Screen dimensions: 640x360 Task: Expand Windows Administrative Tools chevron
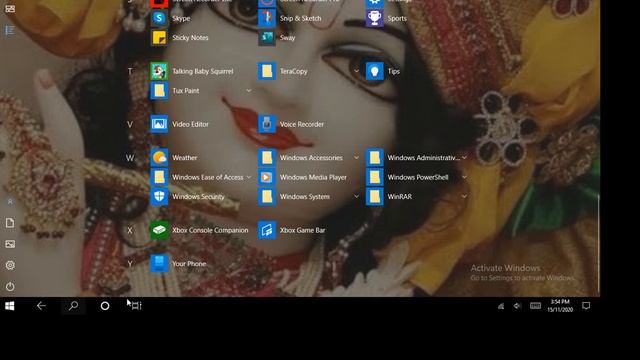pyautogui.click(x=464, y=158)
